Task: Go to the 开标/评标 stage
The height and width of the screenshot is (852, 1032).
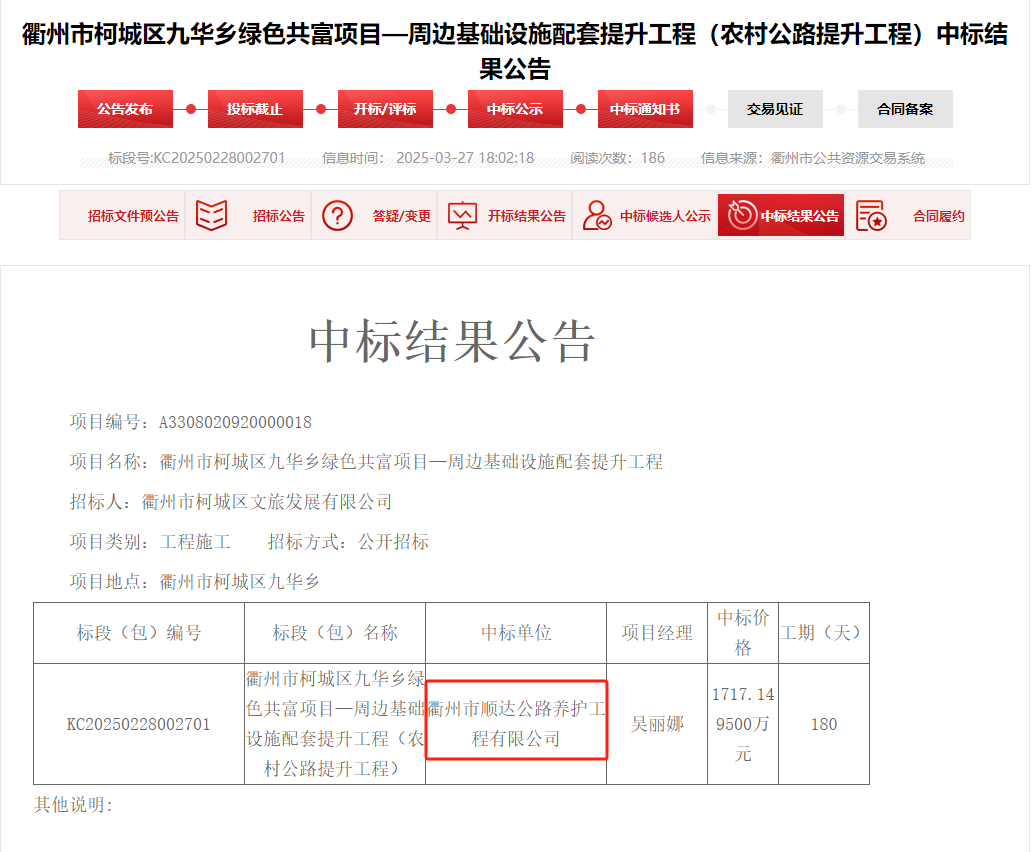Action: coord(385,109)
